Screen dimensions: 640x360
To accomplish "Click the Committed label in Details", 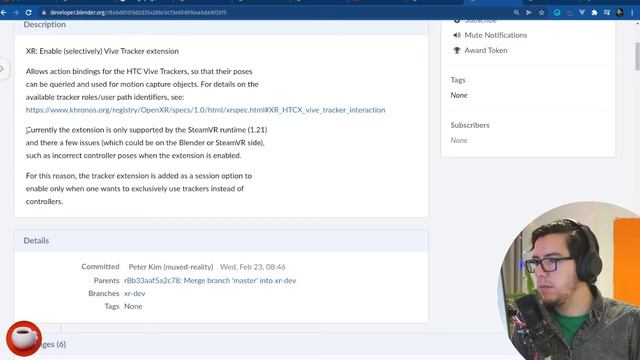I will tap(100, 267).
